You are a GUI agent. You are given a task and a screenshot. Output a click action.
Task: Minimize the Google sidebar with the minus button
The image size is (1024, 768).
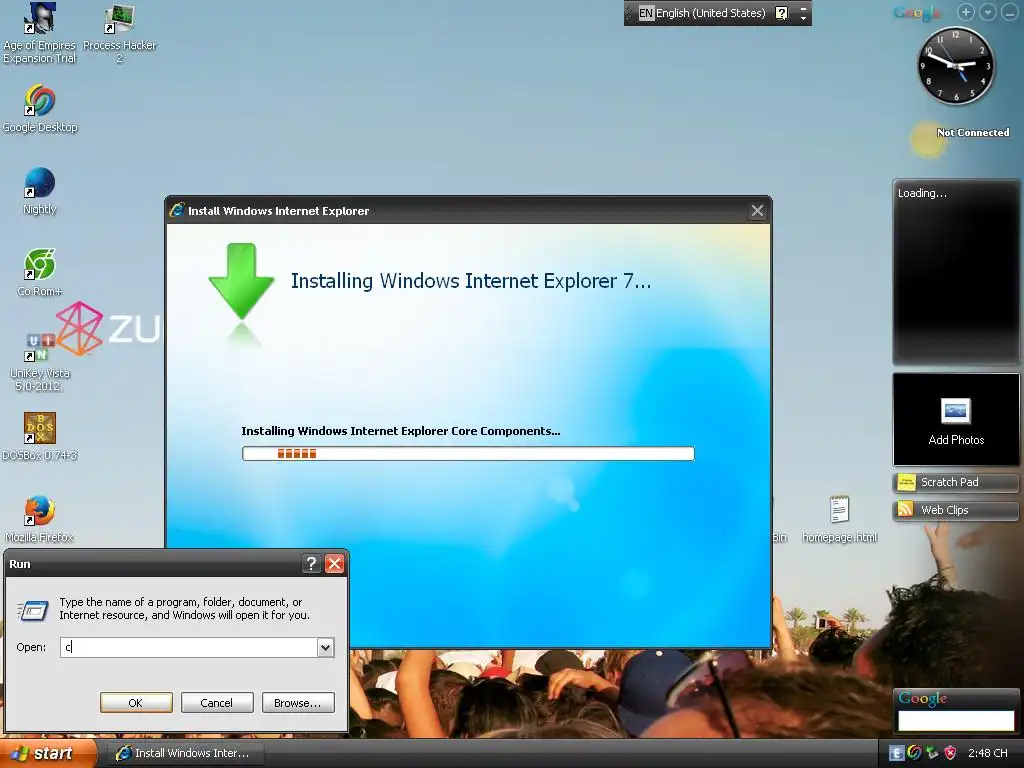point(1010,12)
